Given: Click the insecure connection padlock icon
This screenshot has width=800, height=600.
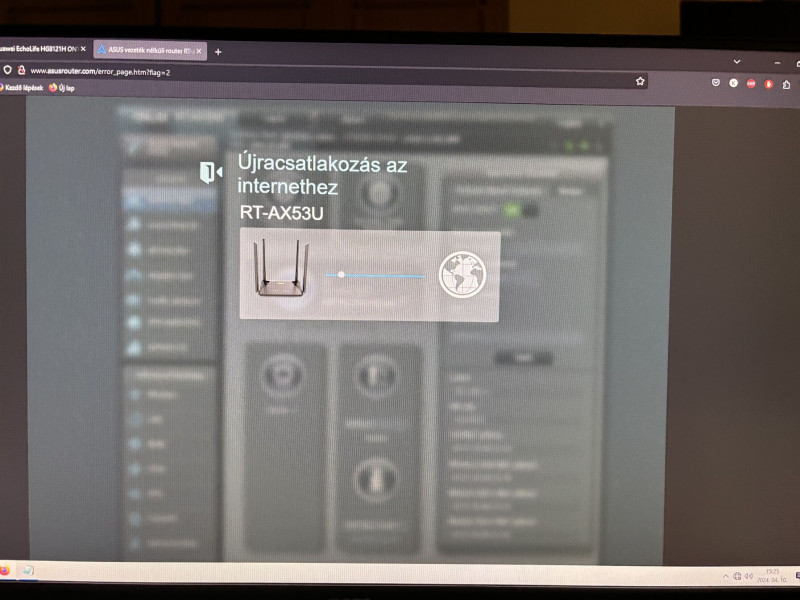Looking at the screenshot, I should 21,70.
